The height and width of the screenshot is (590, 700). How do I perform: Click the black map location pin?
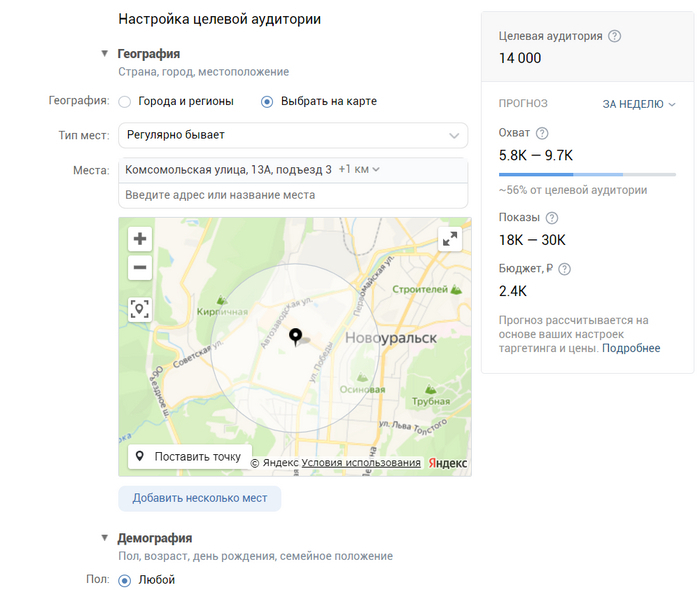[295, 337]
